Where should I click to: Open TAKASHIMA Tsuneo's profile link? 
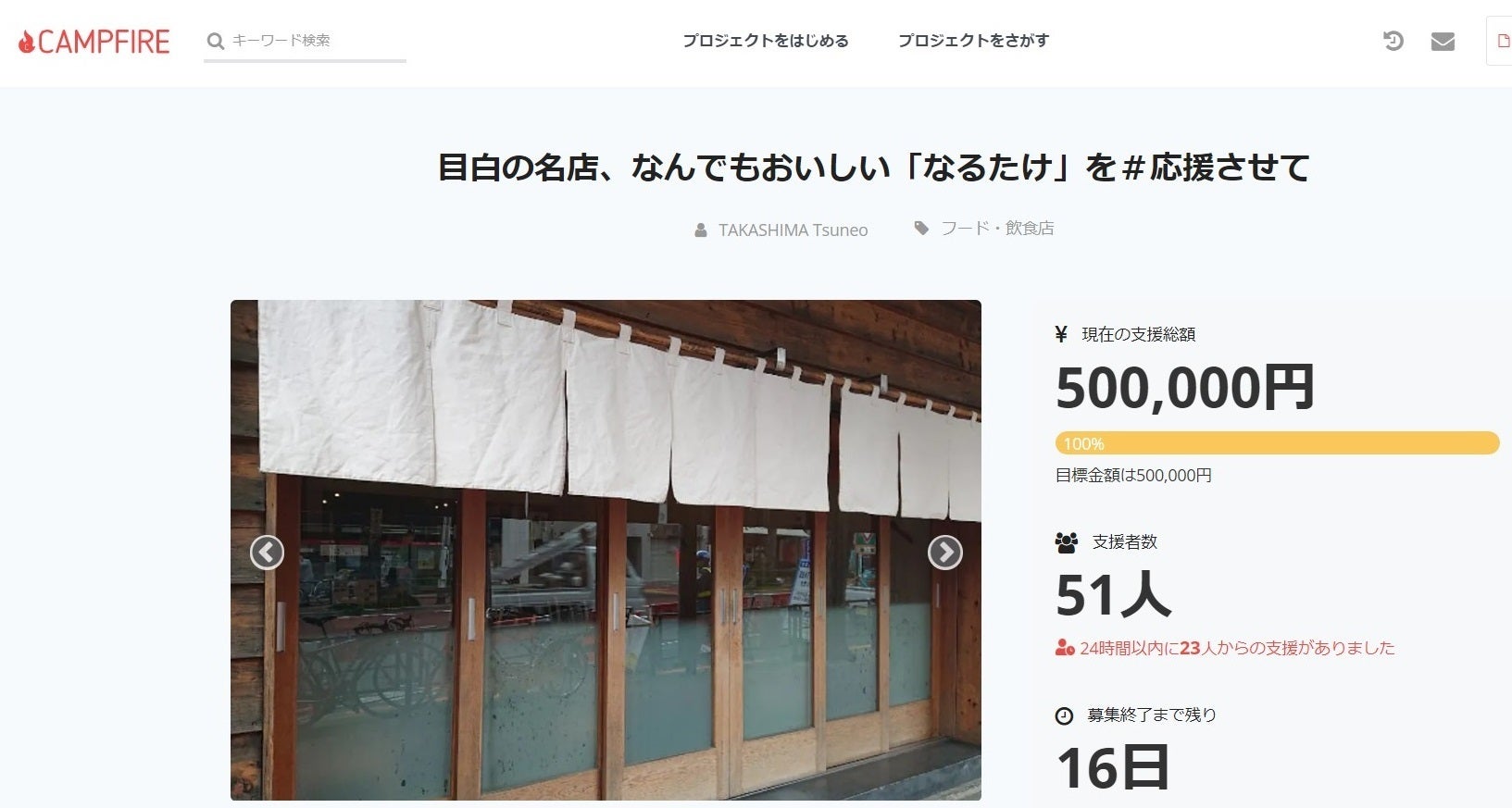click(793, 230)
